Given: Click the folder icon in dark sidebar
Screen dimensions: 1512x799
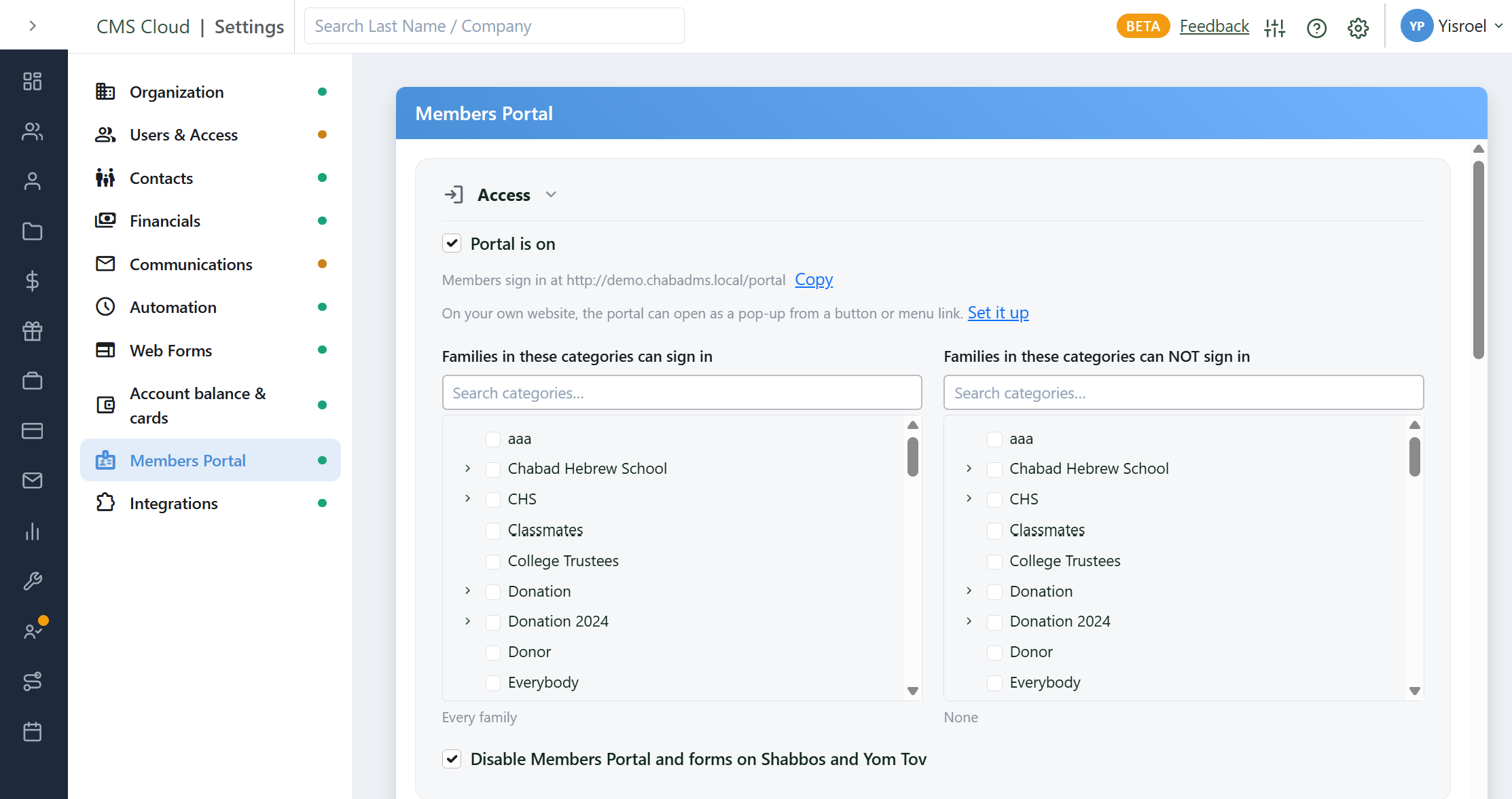Looking at the screenshot, I should click(33, 231).
